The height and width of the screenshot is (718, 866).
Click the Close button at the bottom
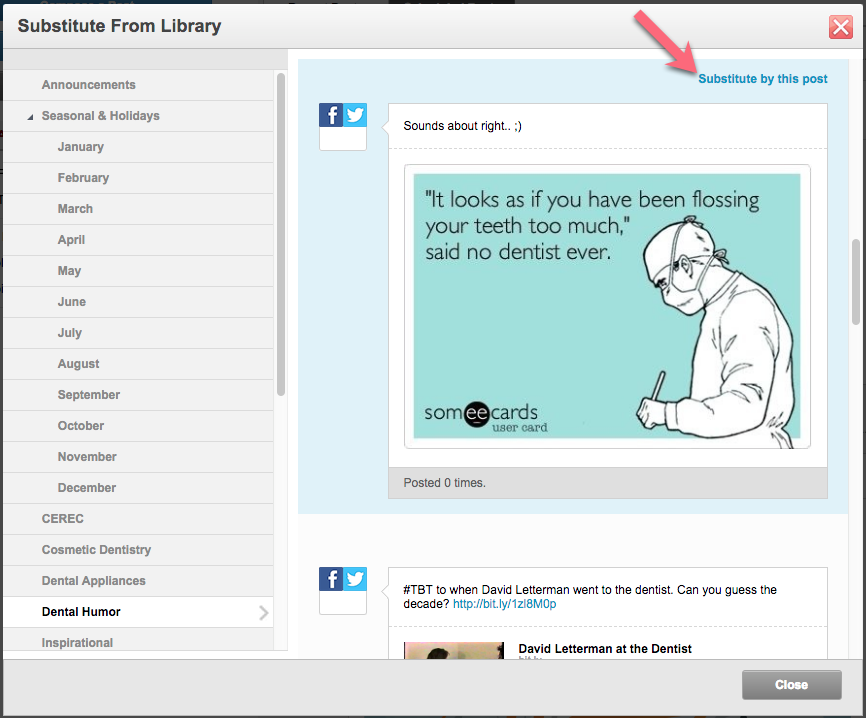pyautogui.click(x=791, y=685)
